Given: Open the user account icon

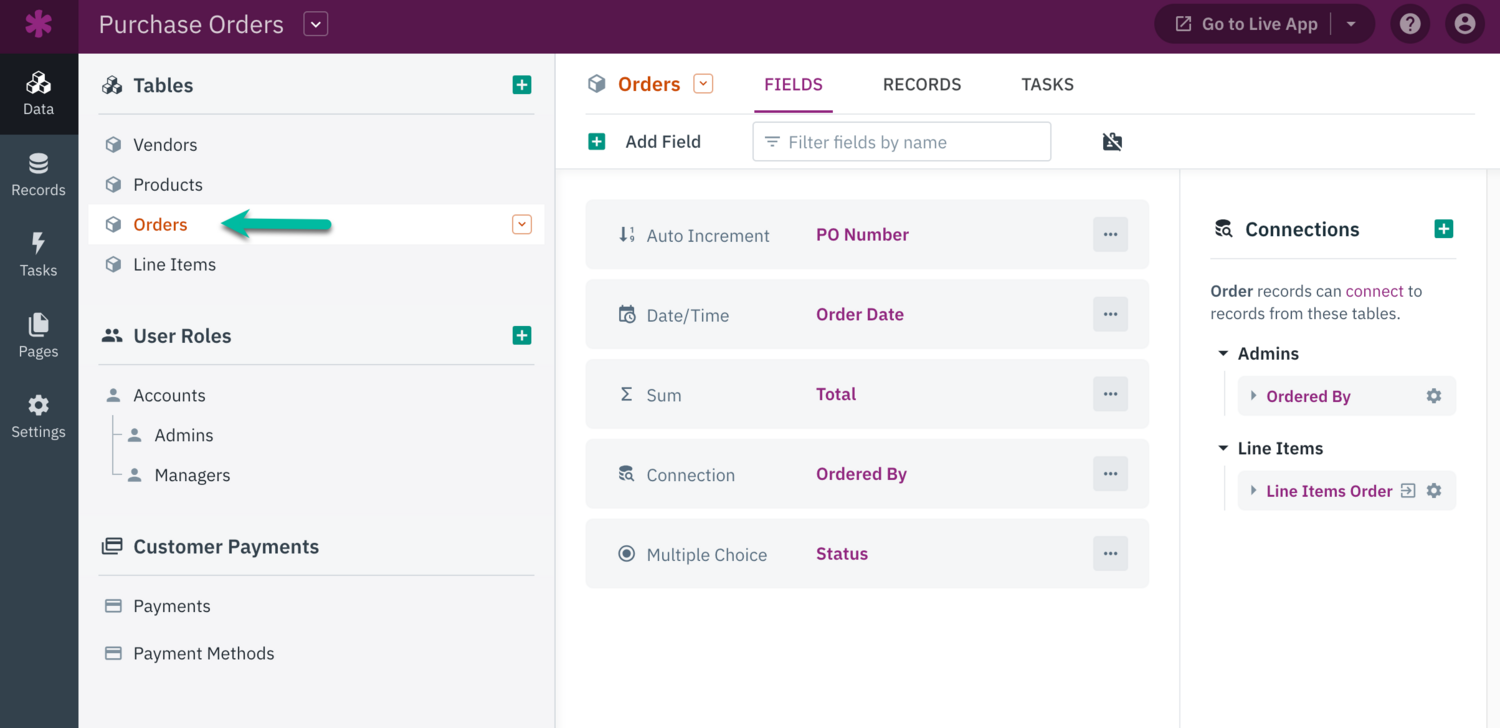Looking at the screenshot, I should (x=1464, y=23).
